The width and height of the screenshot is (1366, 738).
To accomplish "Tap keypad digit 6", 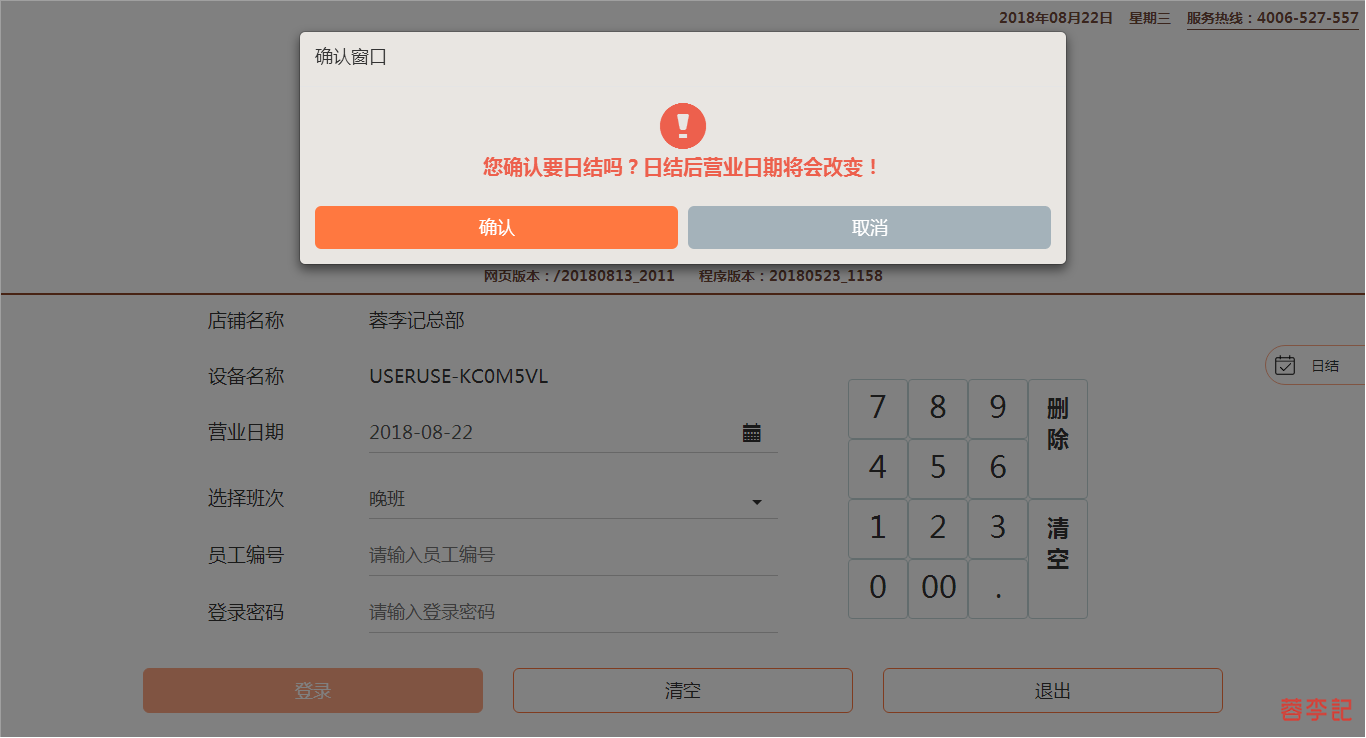I will [998, 468].
